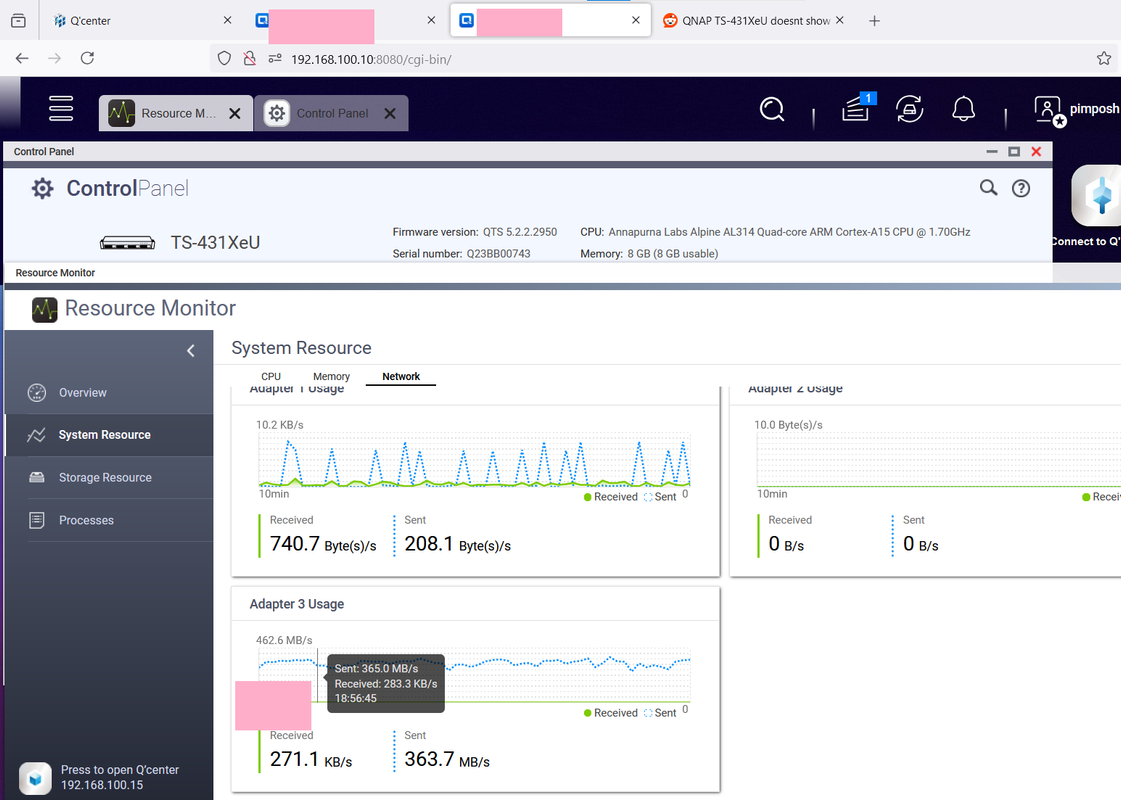Click the Connect to Q' desktop icon
This screenshot has width=1121, height=800.
1096,196
